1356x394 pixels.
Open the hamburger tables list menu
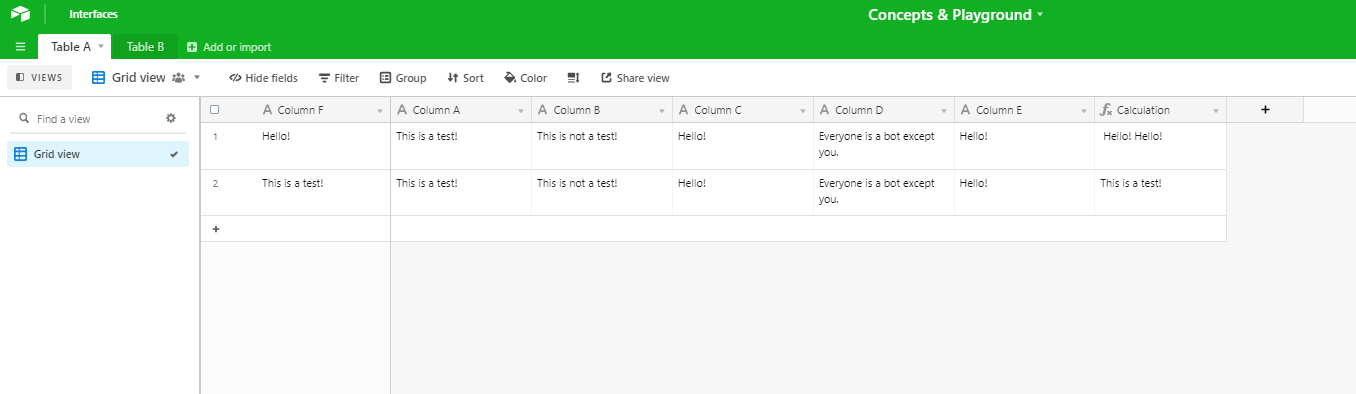click(x=20, y=47)
